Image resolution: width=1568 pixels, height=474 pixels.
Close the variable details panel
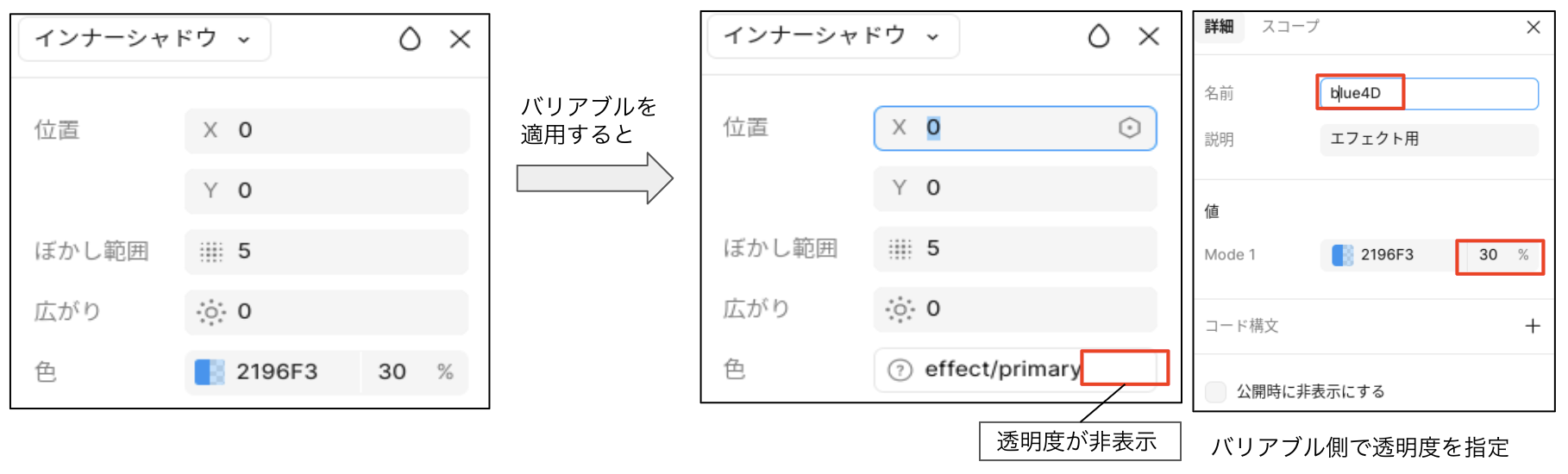tap(1533, 28)
